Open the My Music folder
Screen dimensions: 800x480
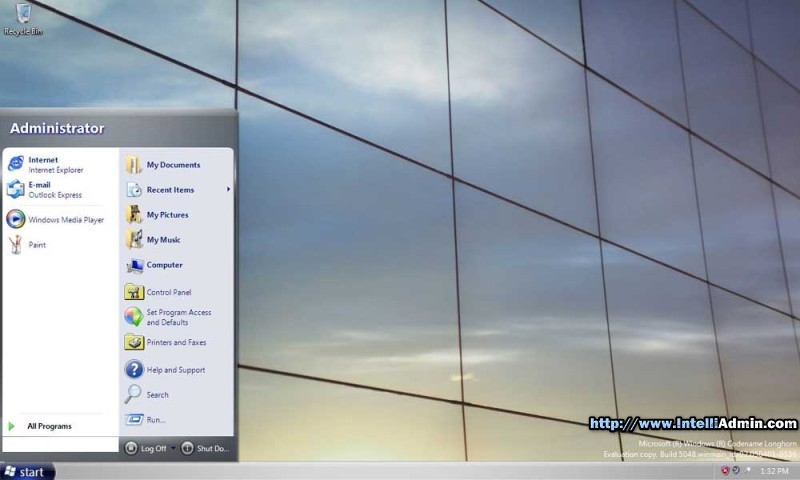click(x=177, y=240)
